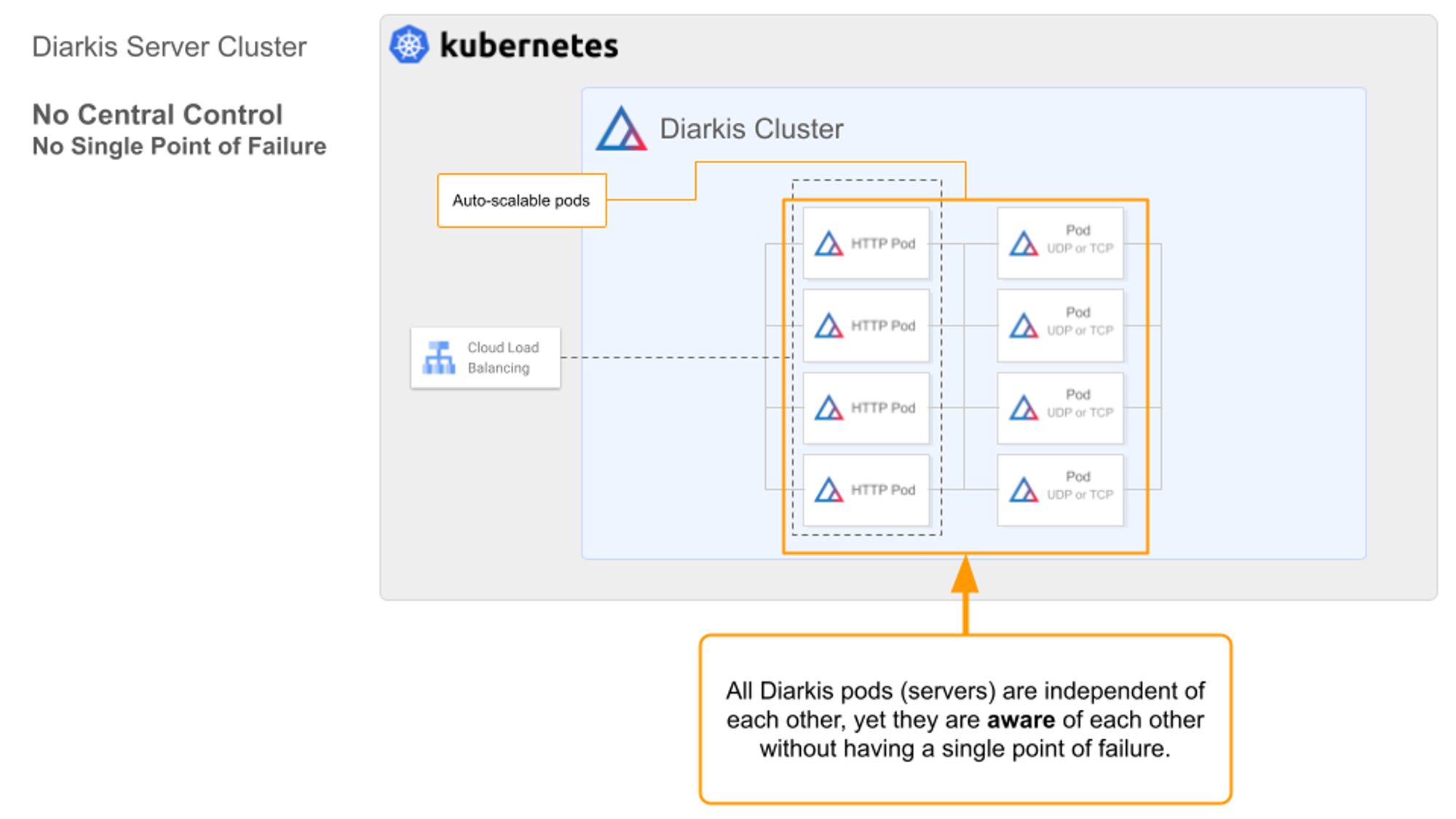Select the third UDP or TCP Pod box
This screenshot has width=1456, height=819.
(1060, 408)
